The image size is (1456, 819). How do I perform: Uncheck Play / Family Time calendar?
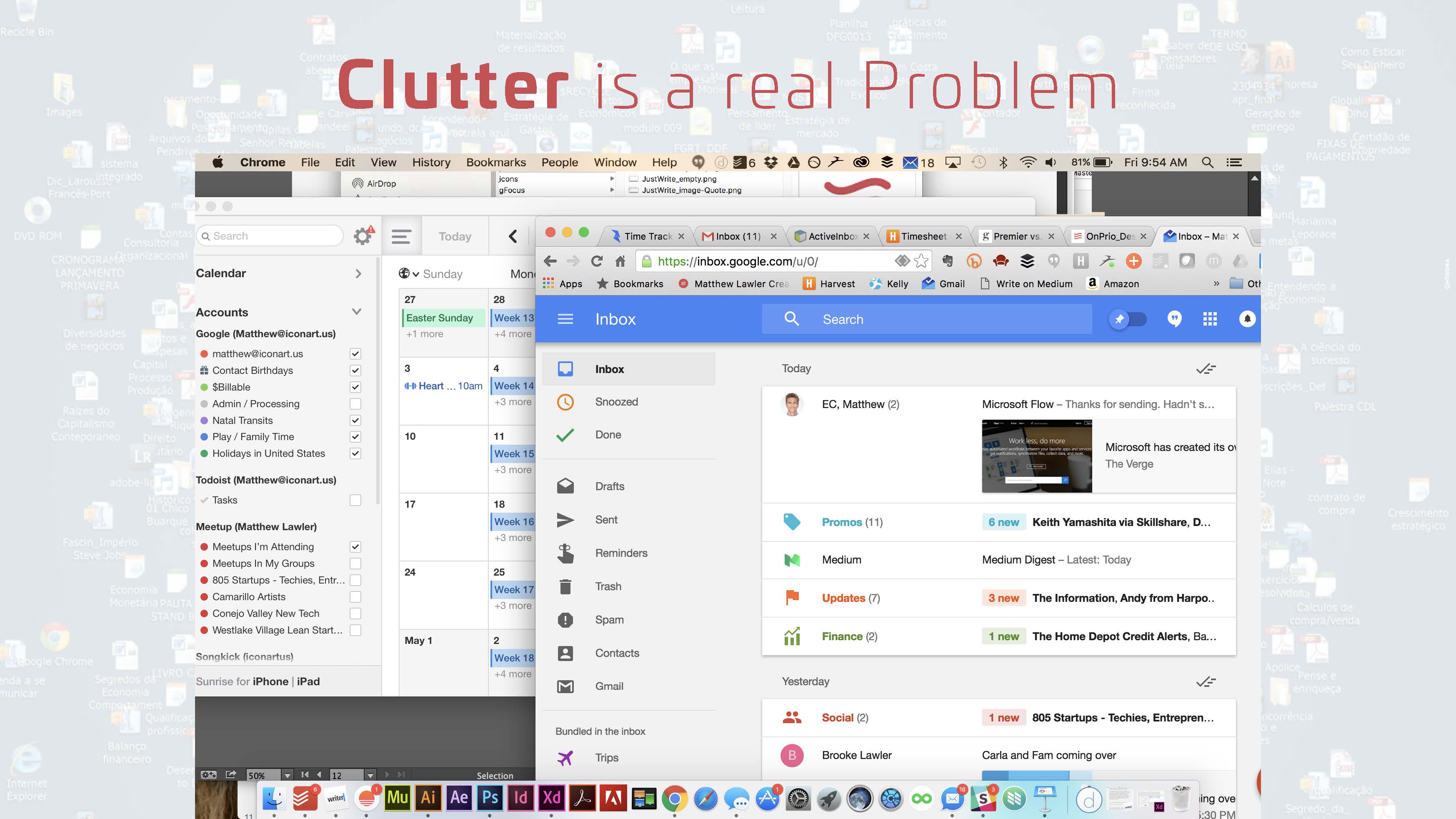[355, 437]
